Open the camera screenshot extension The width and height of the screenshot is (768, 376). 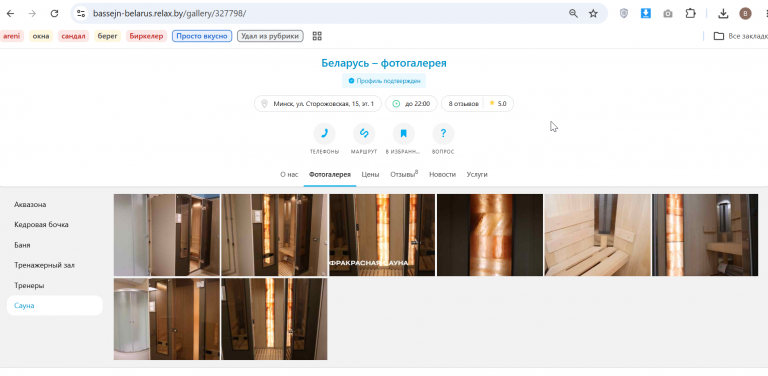pos(668,14)
